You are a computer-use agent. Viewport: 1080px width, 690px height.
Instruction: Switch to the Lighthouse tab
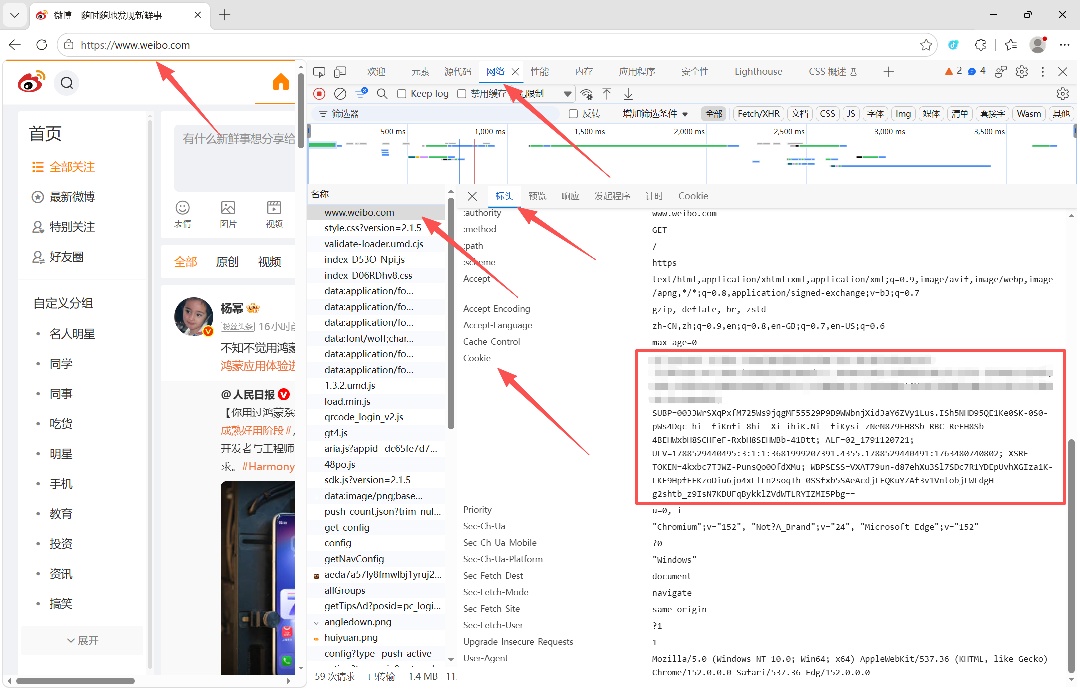(x=758, y=72)
